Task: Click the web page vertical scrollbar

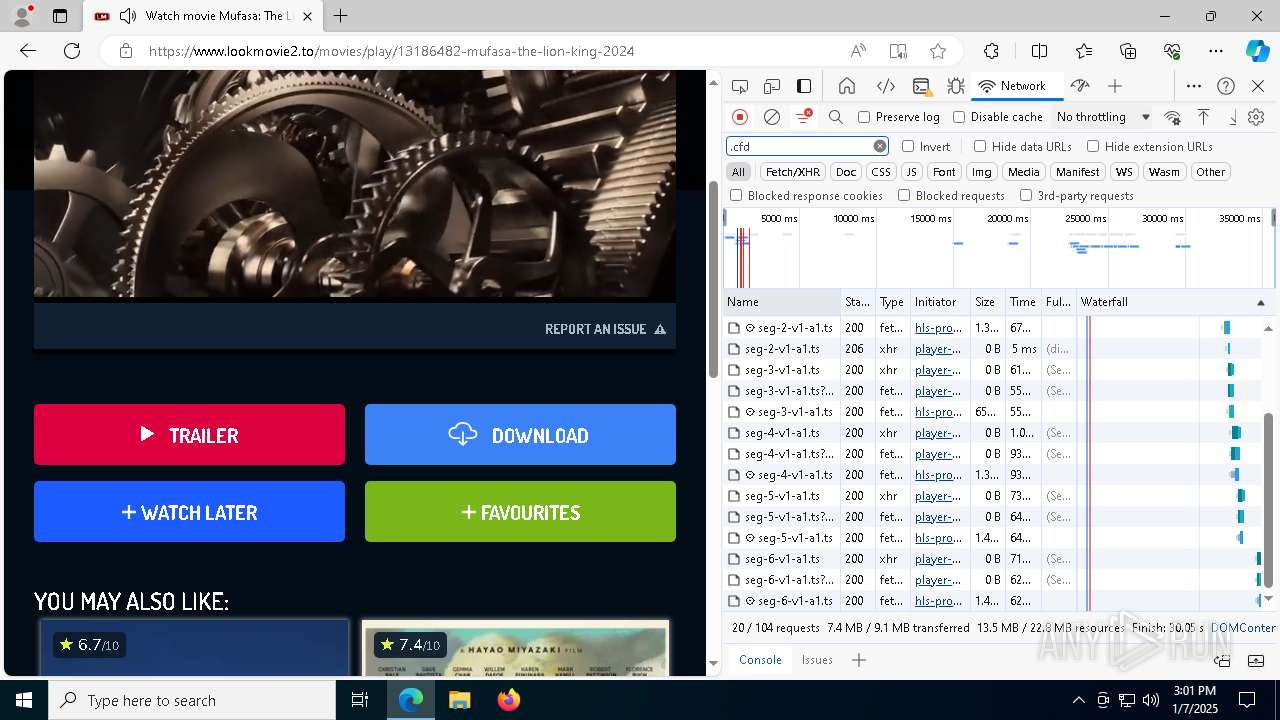Action: [713, 280]
